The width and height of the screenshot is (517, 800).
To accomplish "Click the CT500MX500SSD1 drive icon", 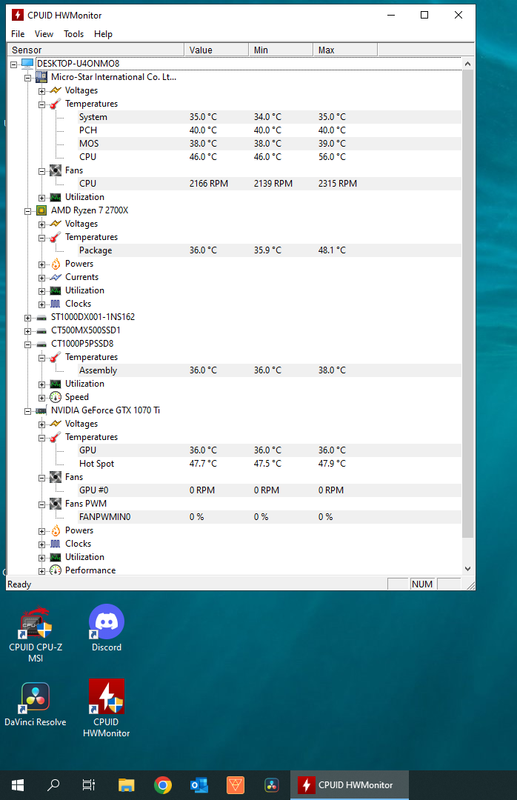I will click(41, 331).
